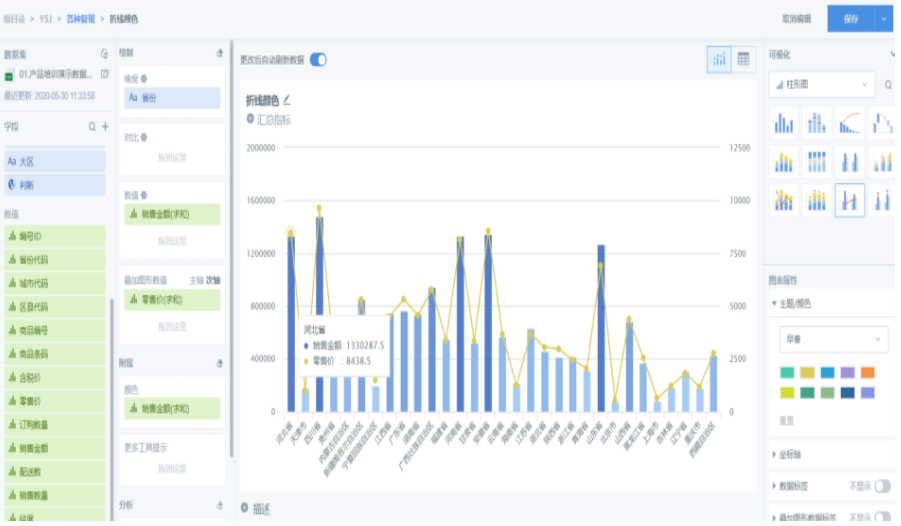Search fields with the 字段 magnifier icon
901x526 pixels.
click(x=92, y=126)
